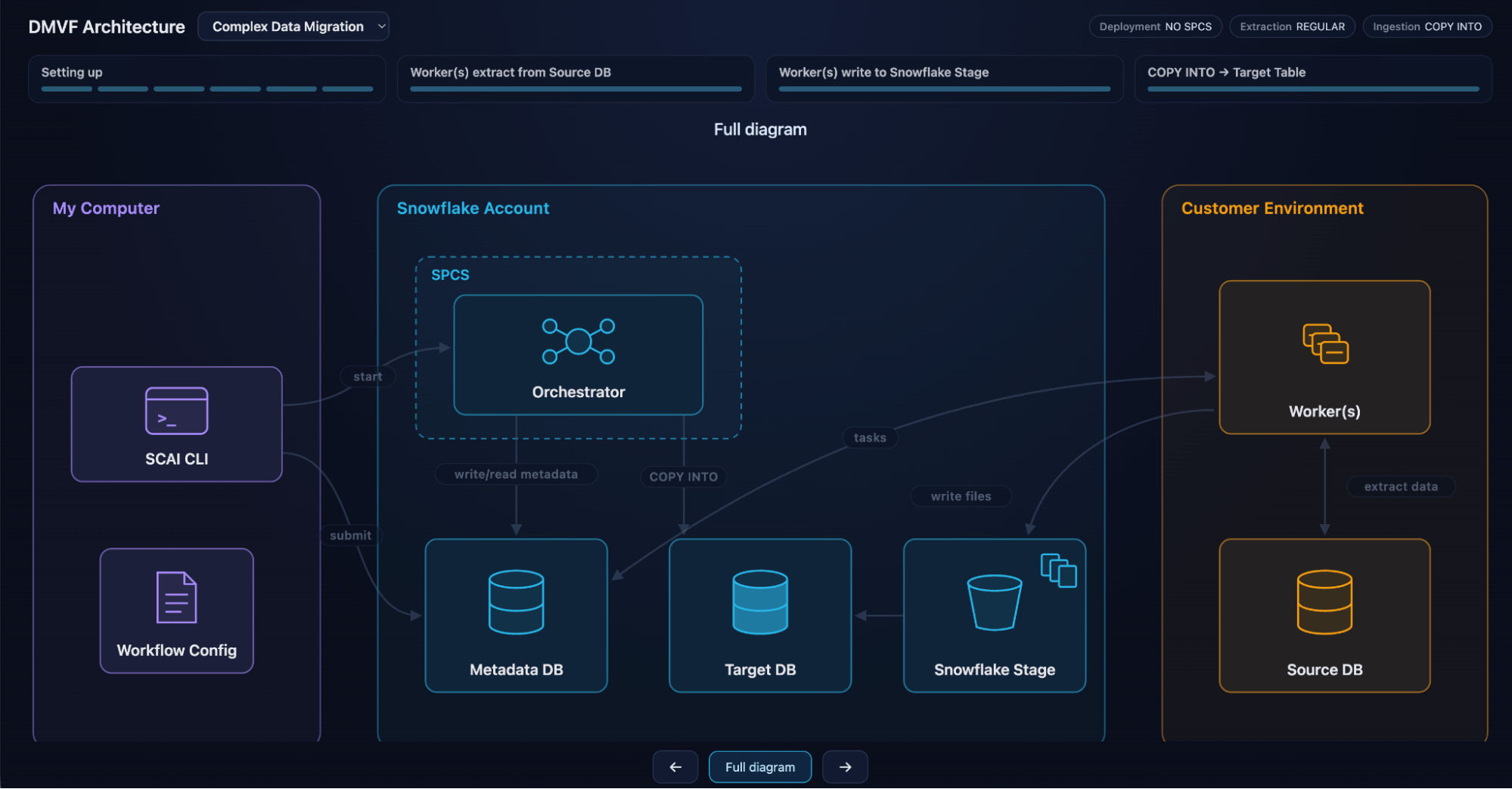Click the DMVF Architecture title
This screenshot has width=1512, height=789.
coord(107,26)
